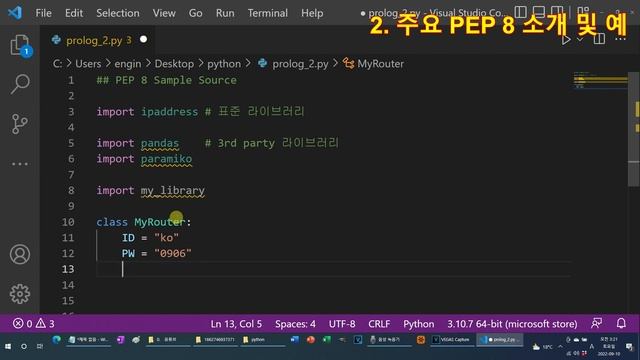Toggle the primary side bar layout icon
Viewport: 640px width, 360px height.
pos(520,12)
